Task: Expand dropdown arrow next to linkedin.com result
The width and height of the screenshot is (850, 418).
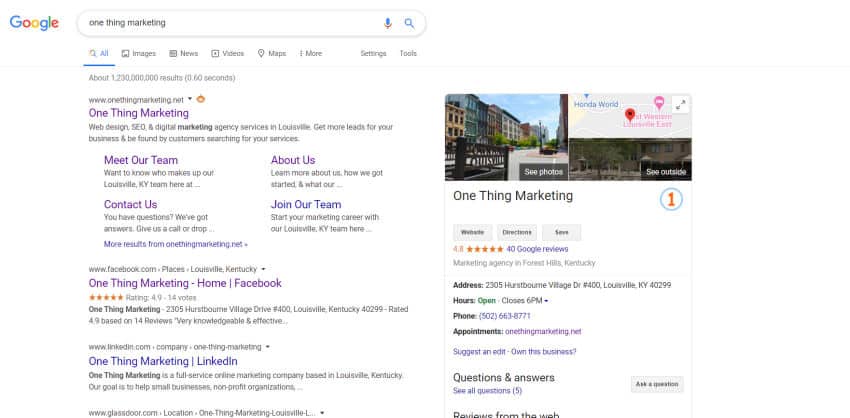Action: [268, 347]
